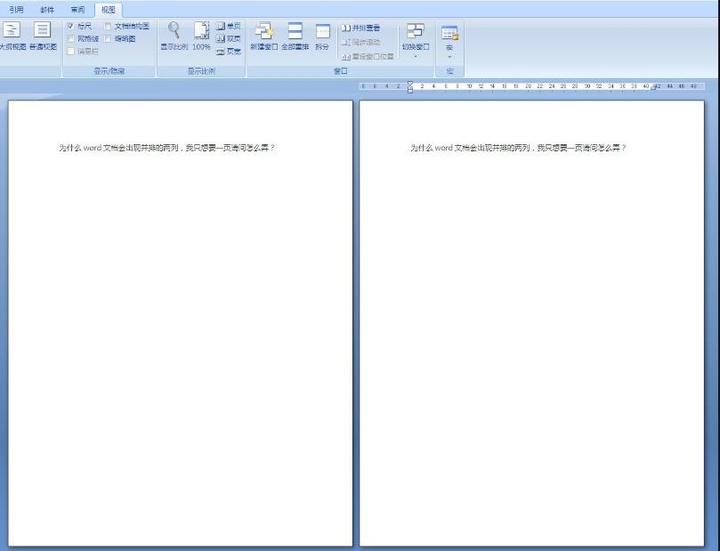Toggle the 网格线 gridlines checkbox

(x=71, y=39)
